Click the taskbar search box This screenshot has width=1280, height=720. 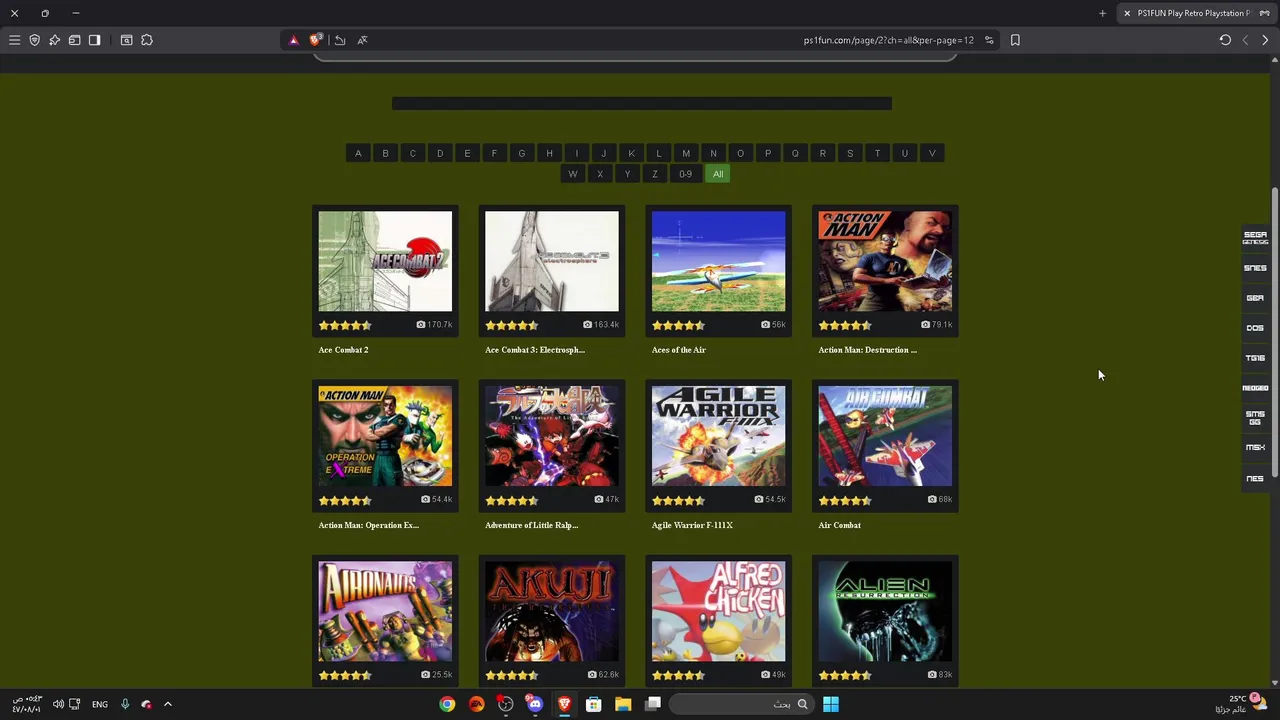(x=741, y=704)
